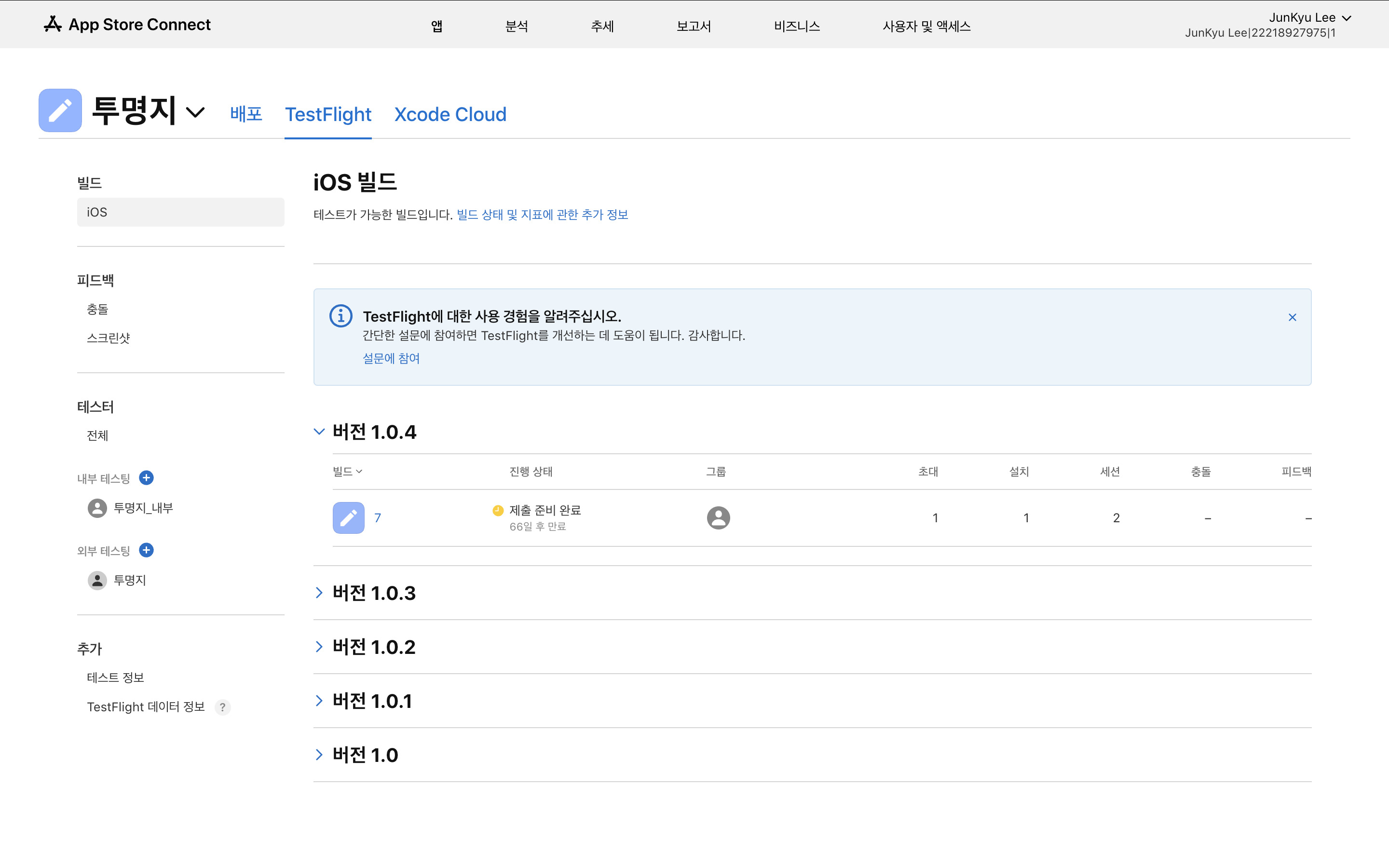This screenshot has height=868, width=1389.
Task: Click the App Store Connect logo icon
Action: (x=53, y=24)
